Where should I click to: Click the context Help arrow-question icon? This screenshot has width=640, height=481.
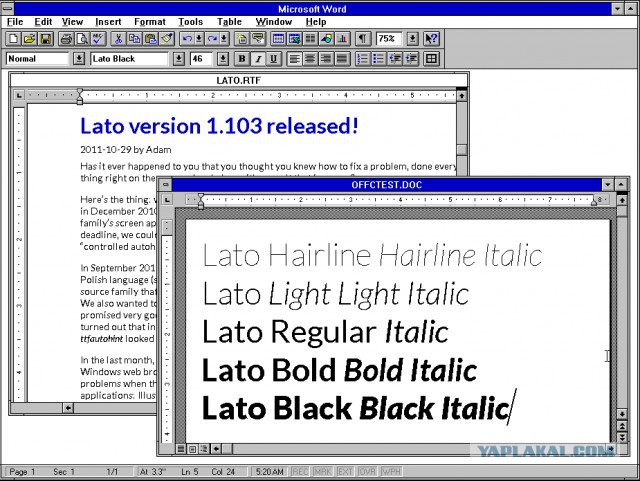(x=431, y=39)
